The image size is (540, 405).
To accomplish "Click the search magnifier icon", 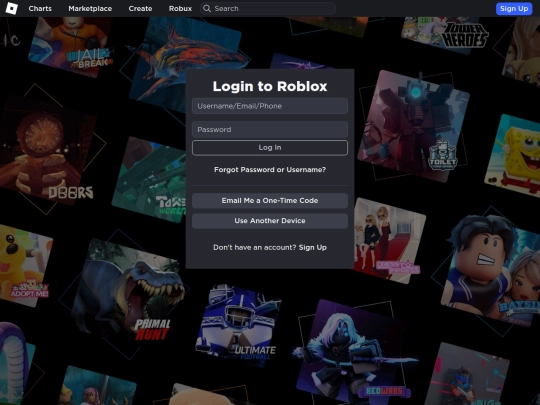I will 207,9.
